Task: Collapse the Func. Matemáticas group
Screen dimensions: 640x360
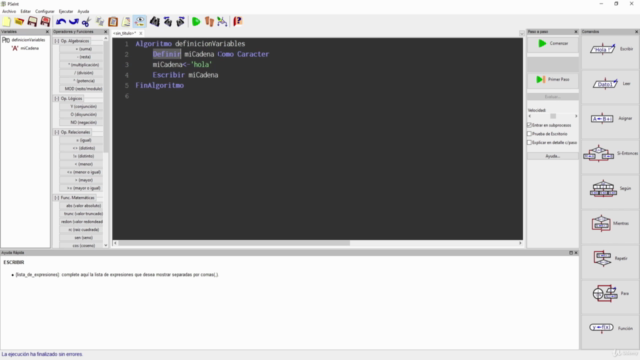Action: [57, 198]
